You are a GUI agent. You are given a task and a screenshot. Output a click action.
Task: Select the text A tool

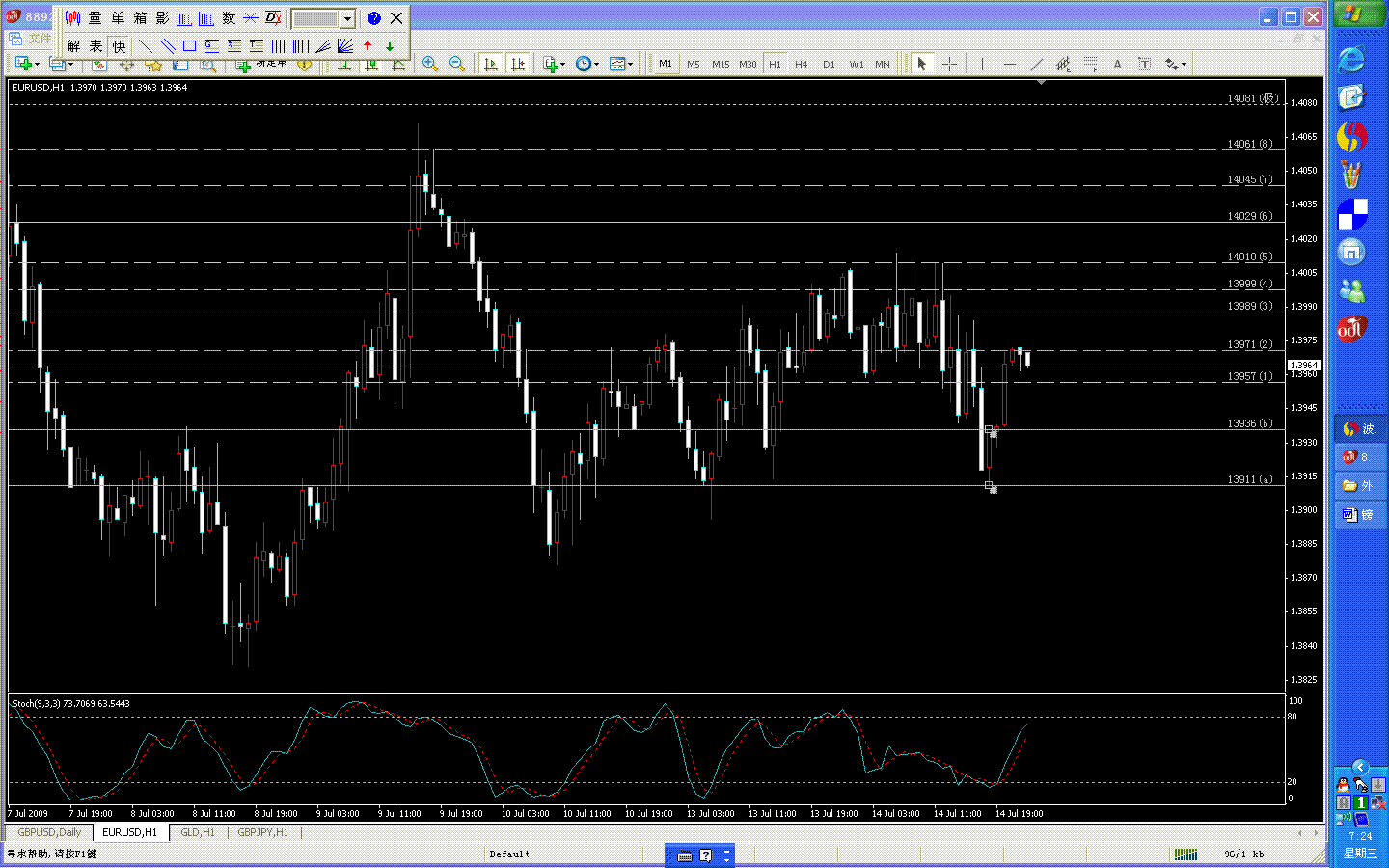[1117, 64]
